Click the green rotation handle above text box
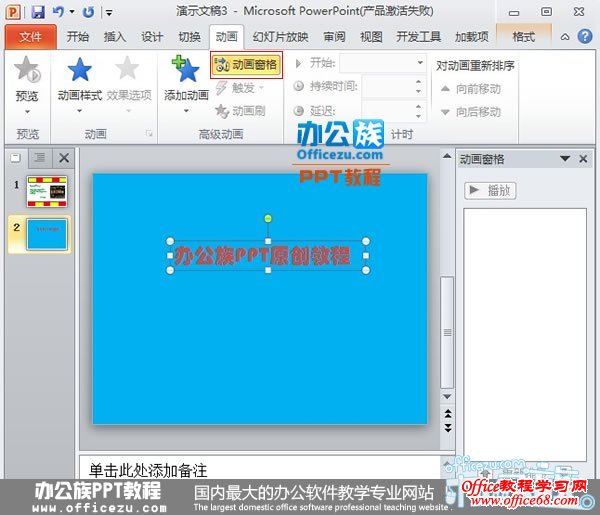 pos(268,217)
